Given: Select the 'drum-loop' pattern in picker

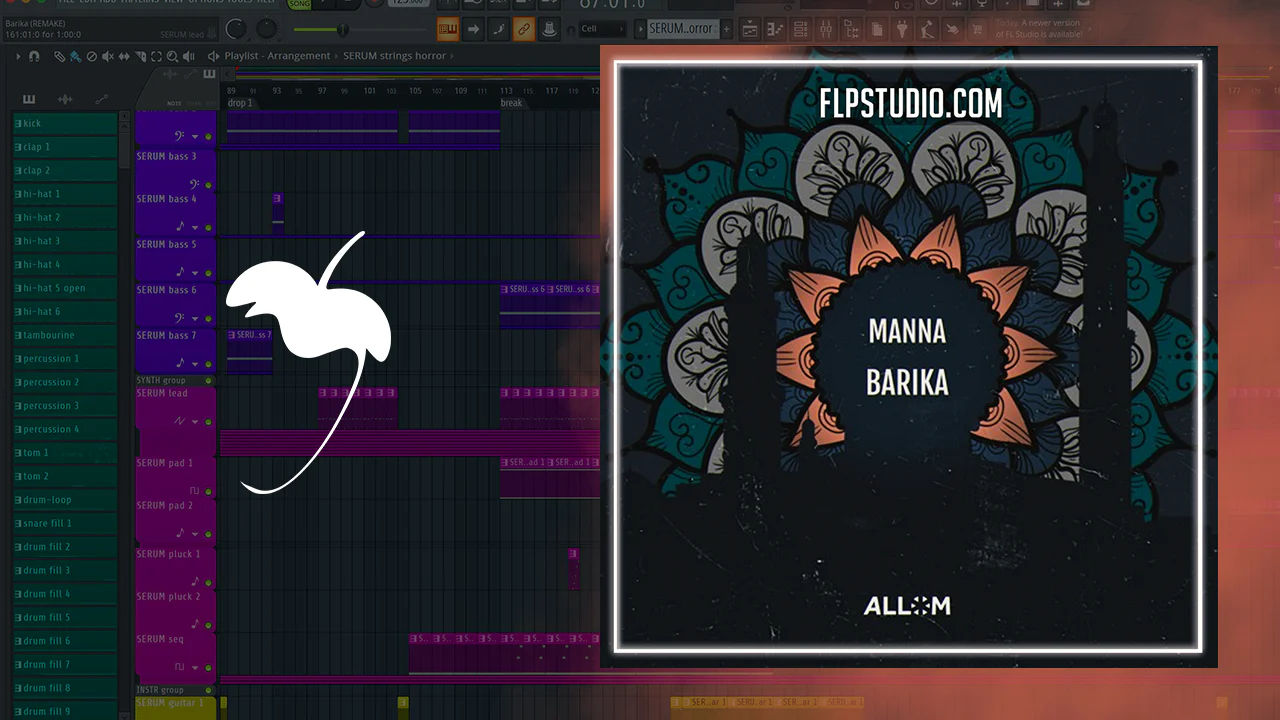Looking at the screenshot, I should [65, 500].
